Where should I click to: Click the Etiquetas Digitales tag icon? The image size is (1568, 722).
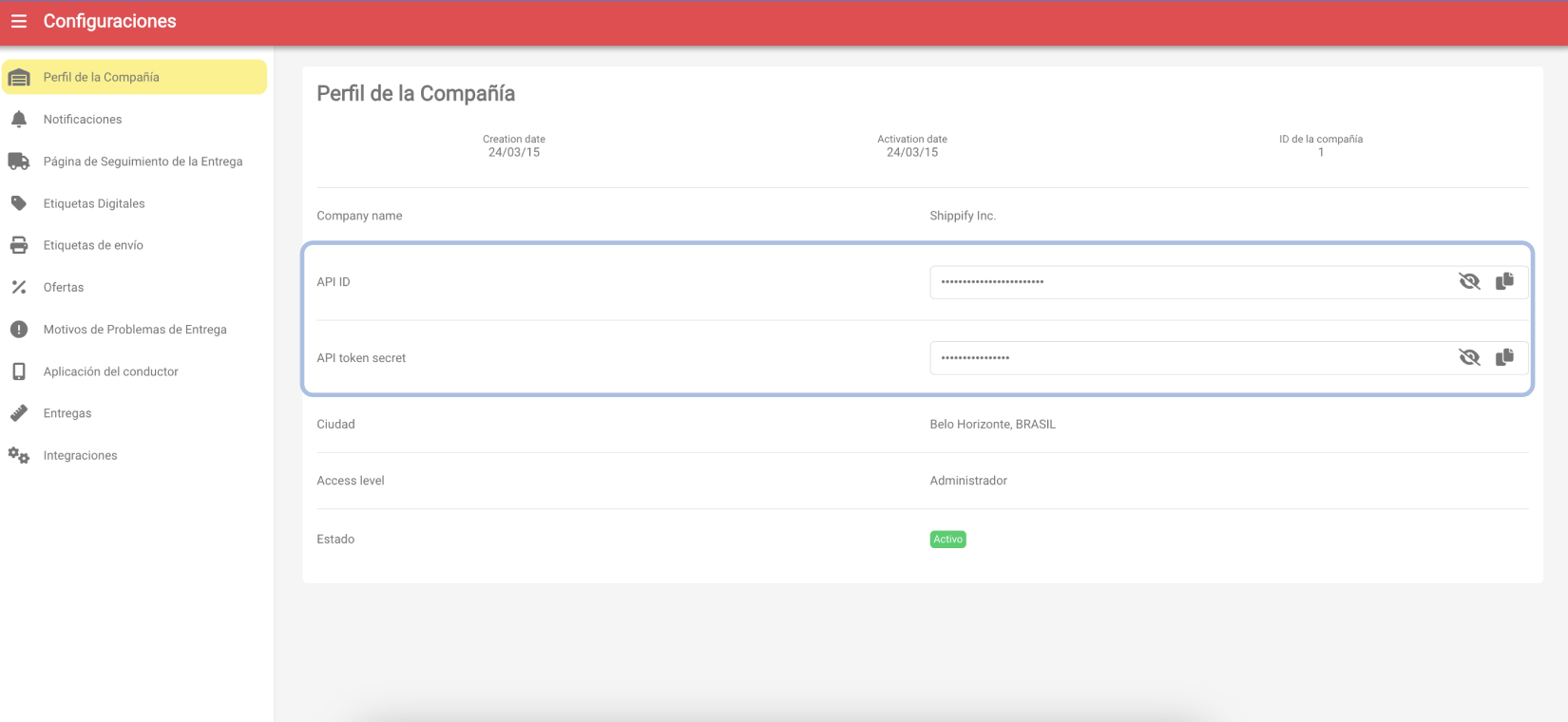(19, 203)
